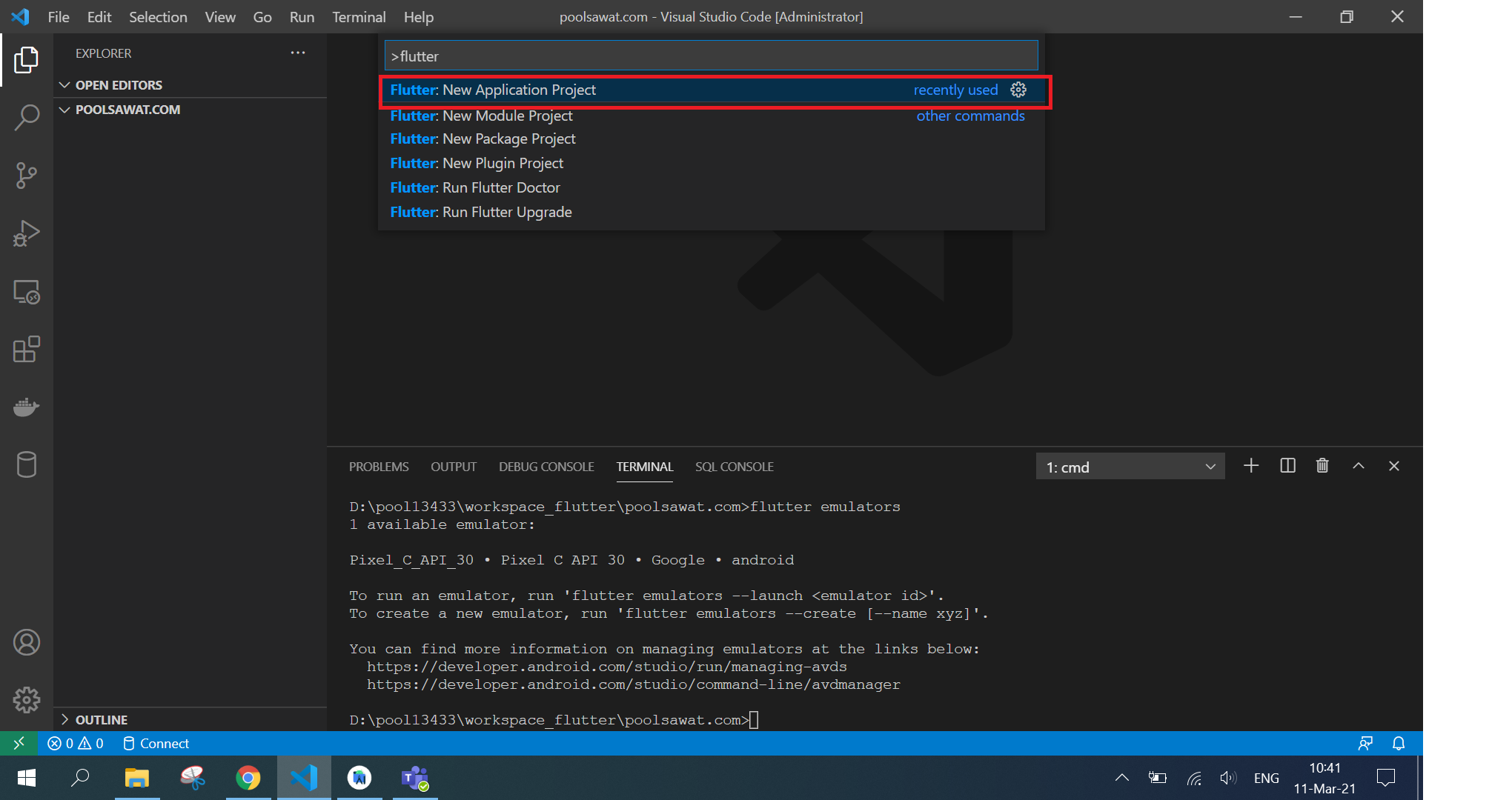1512x800 pixels.
Task: Show hidden system tray icons
Action: click(1122, 778)
